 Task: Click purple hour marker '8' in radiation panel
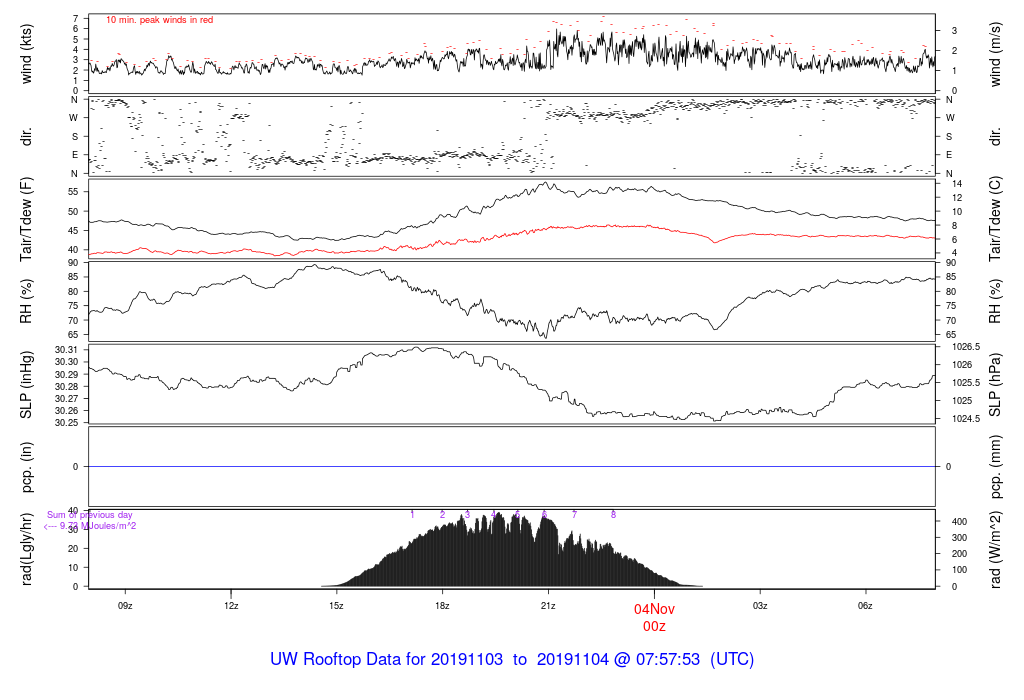point(613,515)
